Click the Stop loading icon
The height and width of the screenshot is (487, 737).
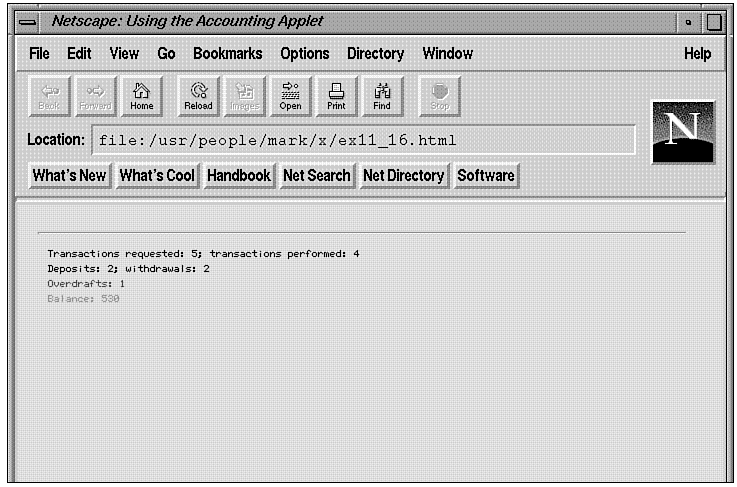(x=439, y=95)
